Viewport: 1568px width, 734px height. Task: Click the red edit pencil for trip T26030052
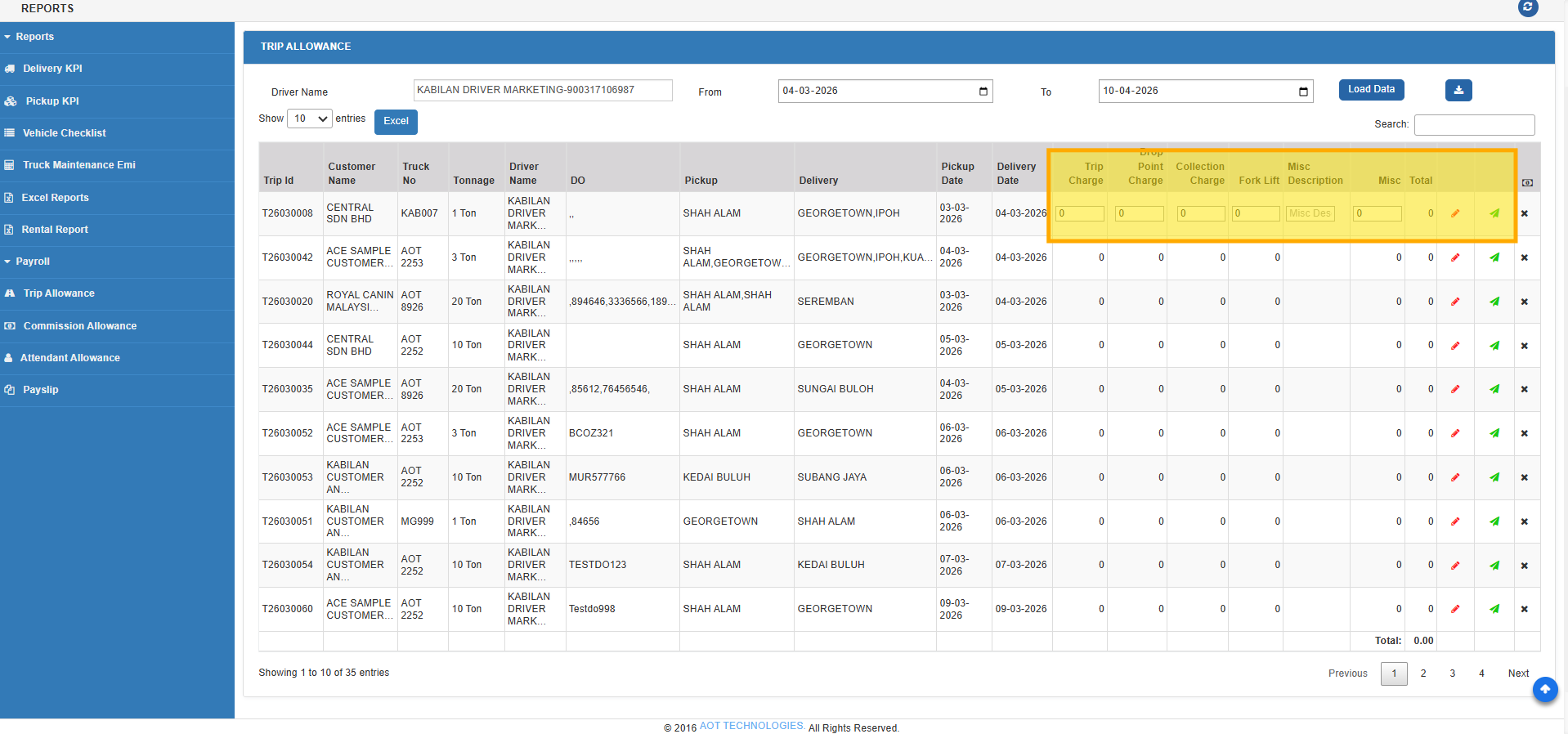click(x=1455, y=433)
